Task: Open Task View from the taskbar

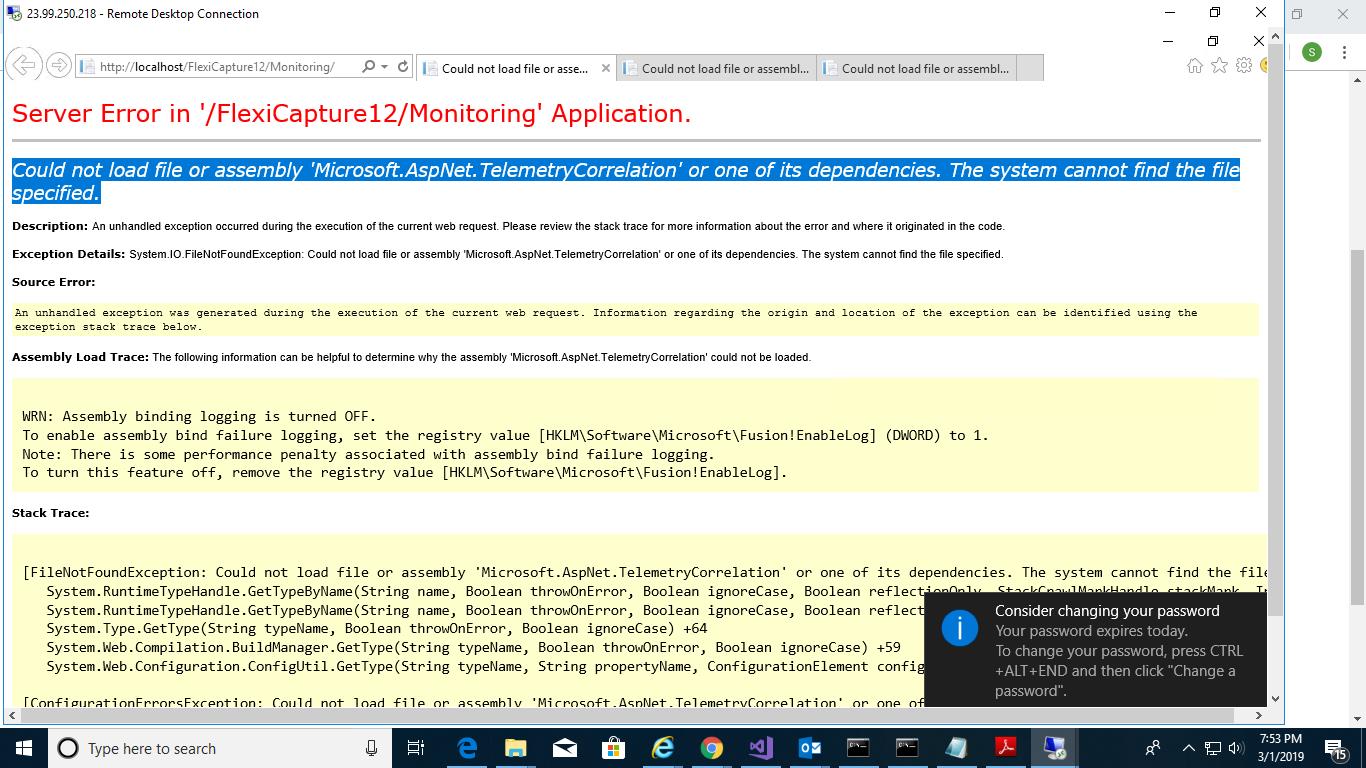Action: coord(416,748)
